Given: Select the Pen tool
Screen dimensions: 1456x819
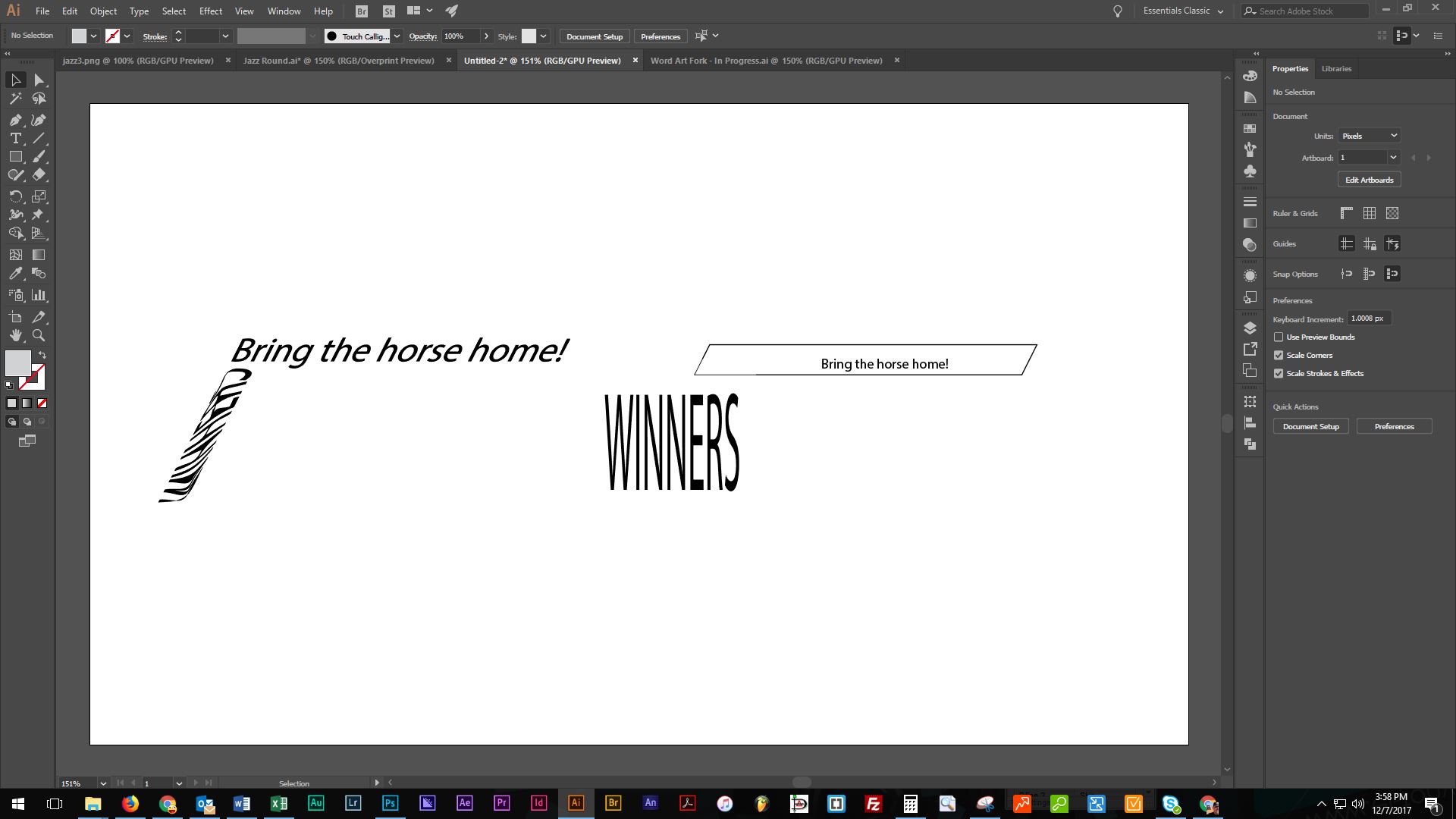Looking at the screenshot, I should 15,120.
